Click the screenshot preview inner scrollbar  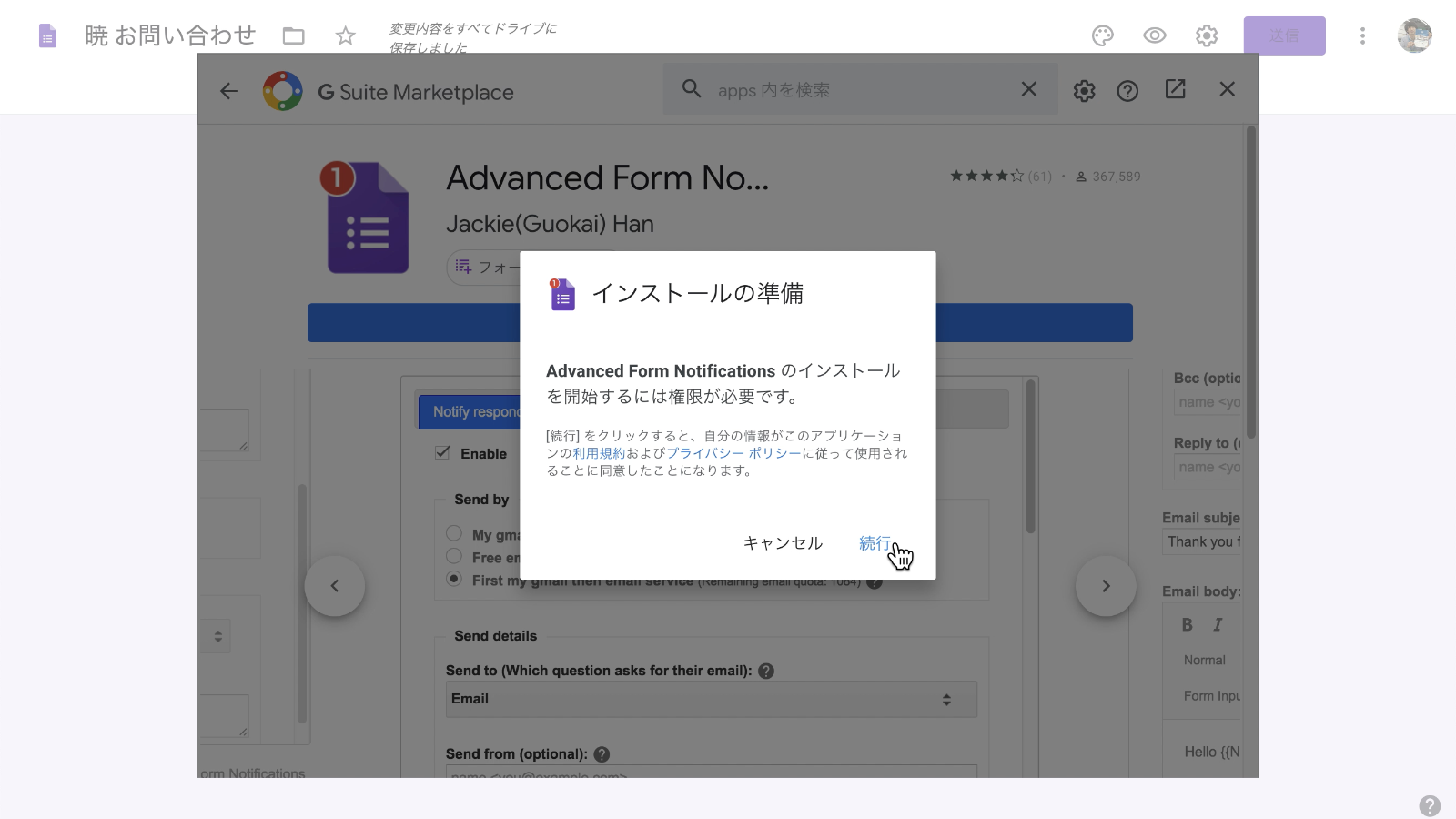tap(1030, 457)
